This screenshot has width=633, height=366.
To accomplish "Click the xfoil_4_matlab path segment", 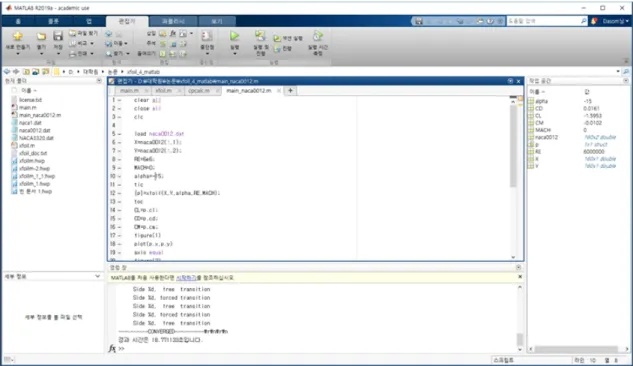I will coord(143,72).
